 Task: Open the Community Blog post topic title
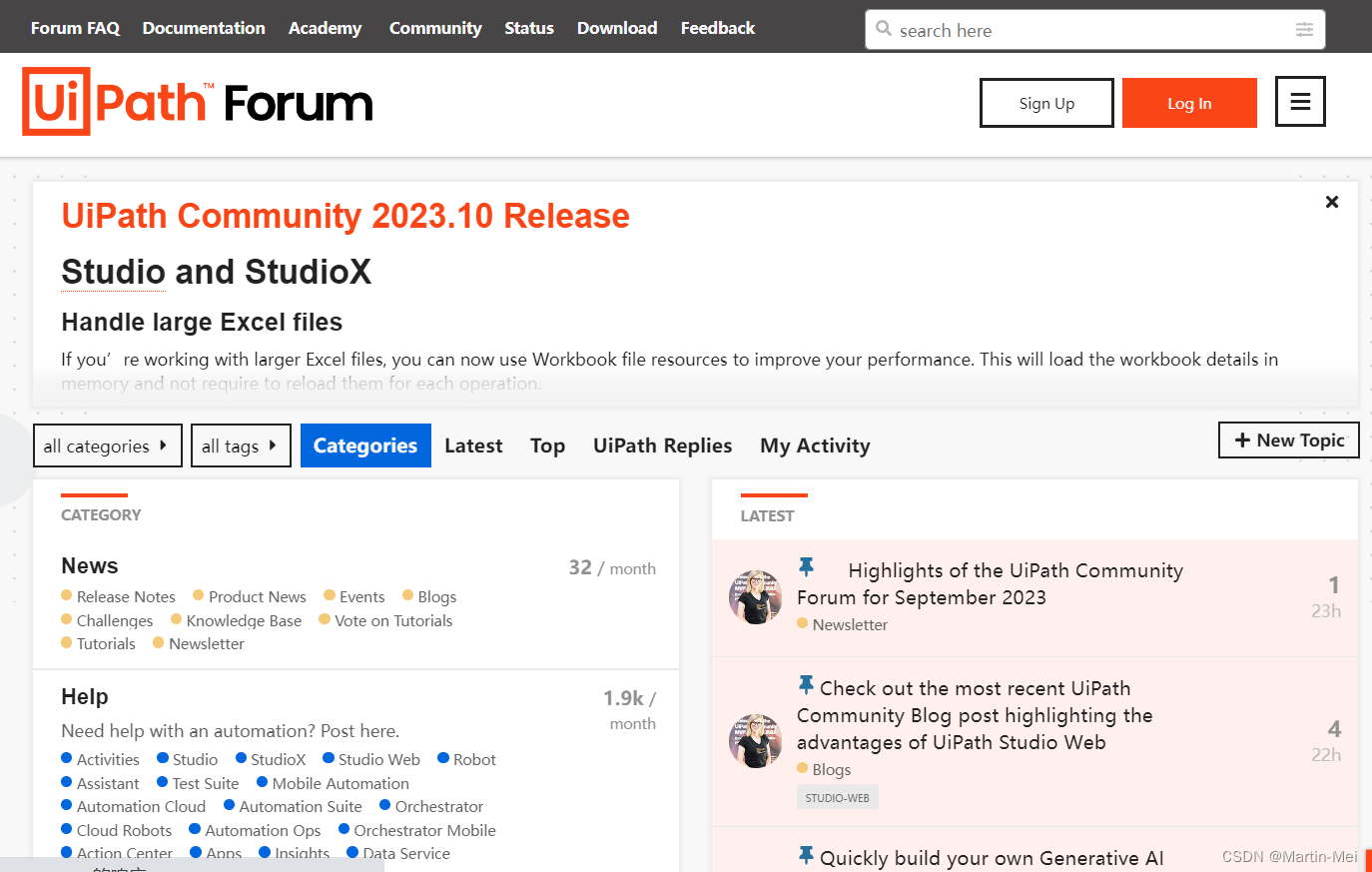click(x=975, y=715)
